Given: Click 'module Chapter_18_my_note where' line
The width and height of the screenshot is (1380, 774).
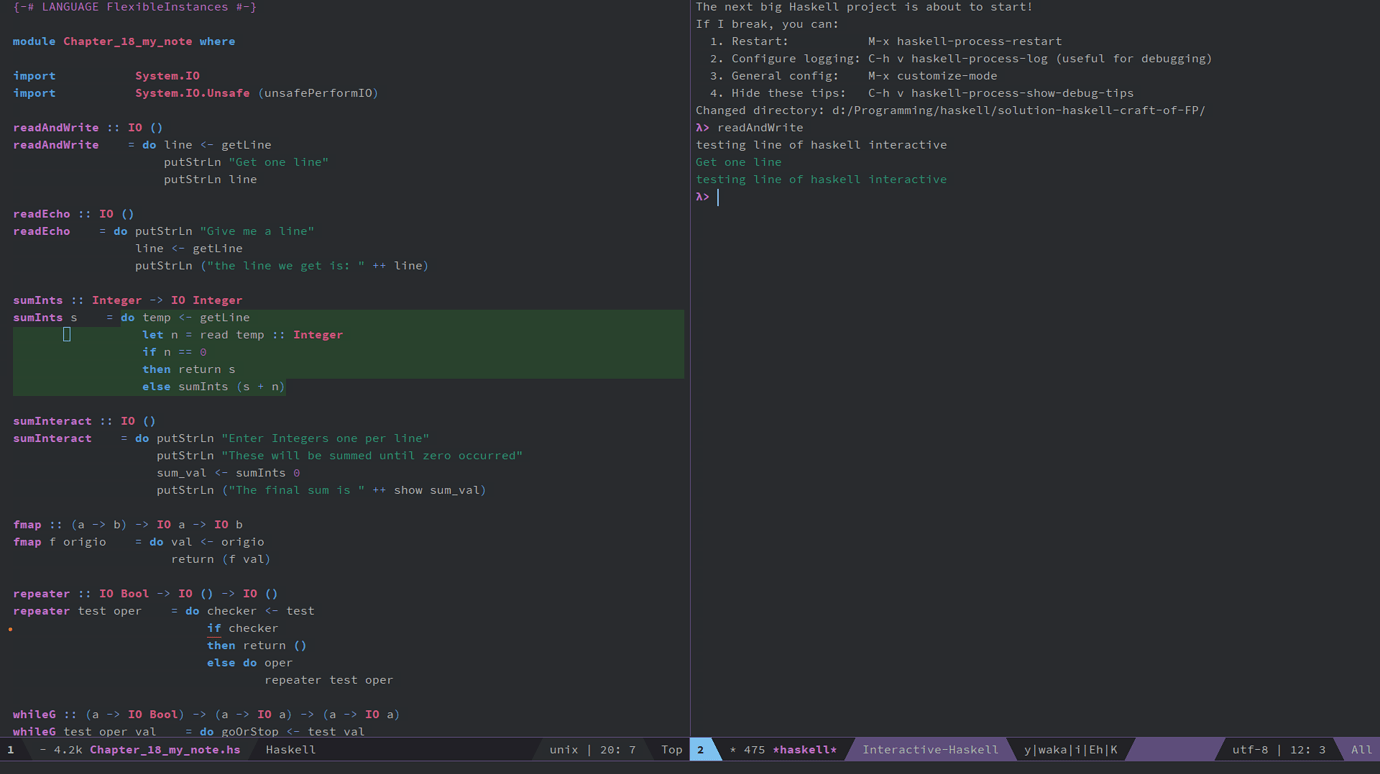Looking at the screenshot, I should (124, 41).
